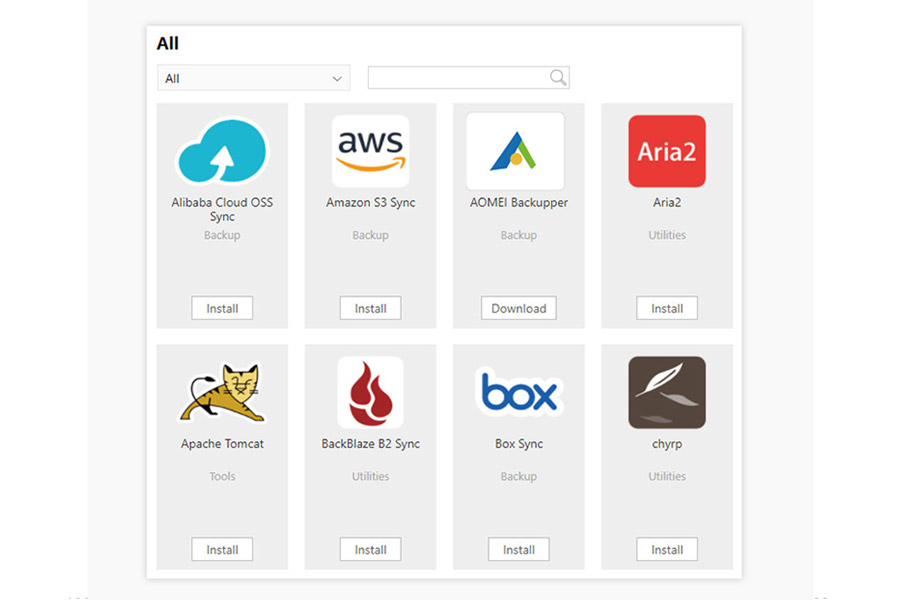Install the chyrp app
This screenshot has width=900, height=600.
(667, 549)
